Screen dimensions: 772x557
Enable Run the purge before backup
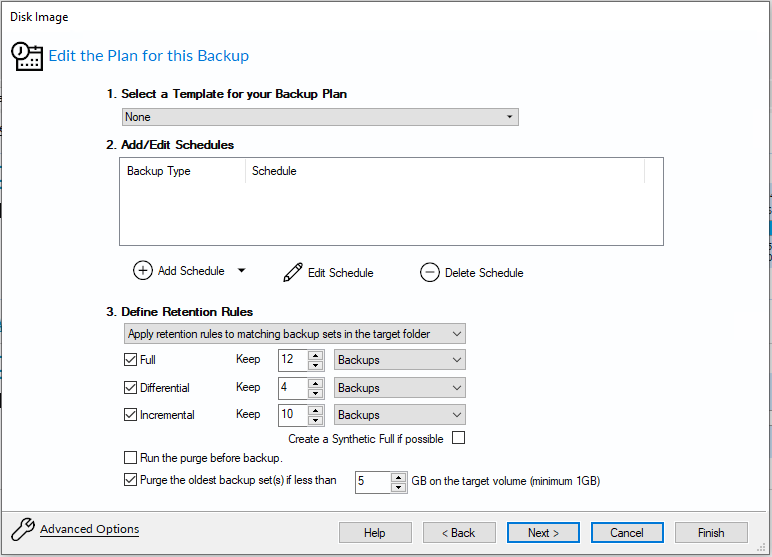click(x=131, y=458)
